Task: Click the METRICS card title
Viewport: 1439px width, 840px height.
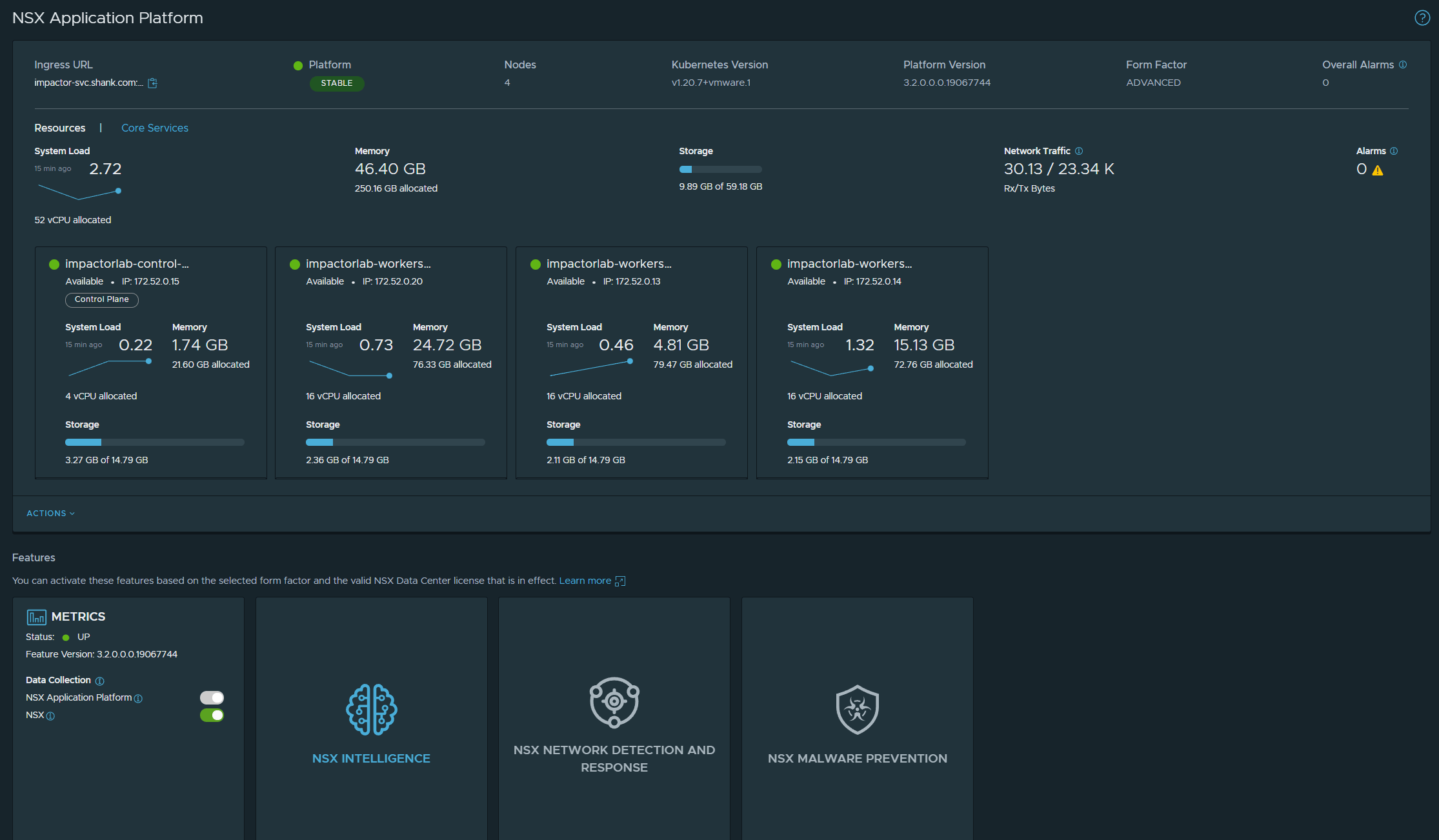Action: coord(78,617)
